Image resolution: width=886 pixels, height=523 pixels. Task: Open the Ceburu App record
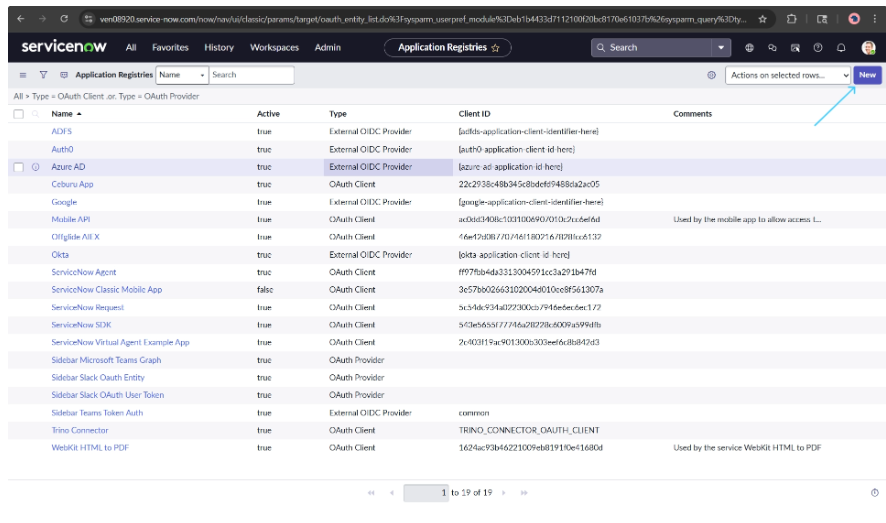pyautogui.click(x=72, y=185)
